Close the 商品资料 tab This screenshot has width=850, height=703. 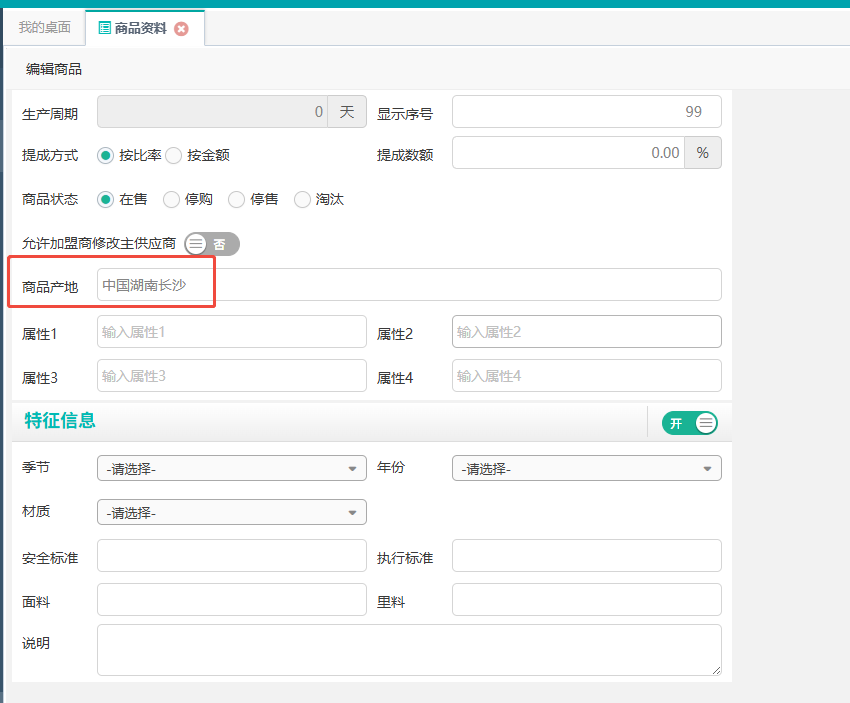tap(182, 29)
